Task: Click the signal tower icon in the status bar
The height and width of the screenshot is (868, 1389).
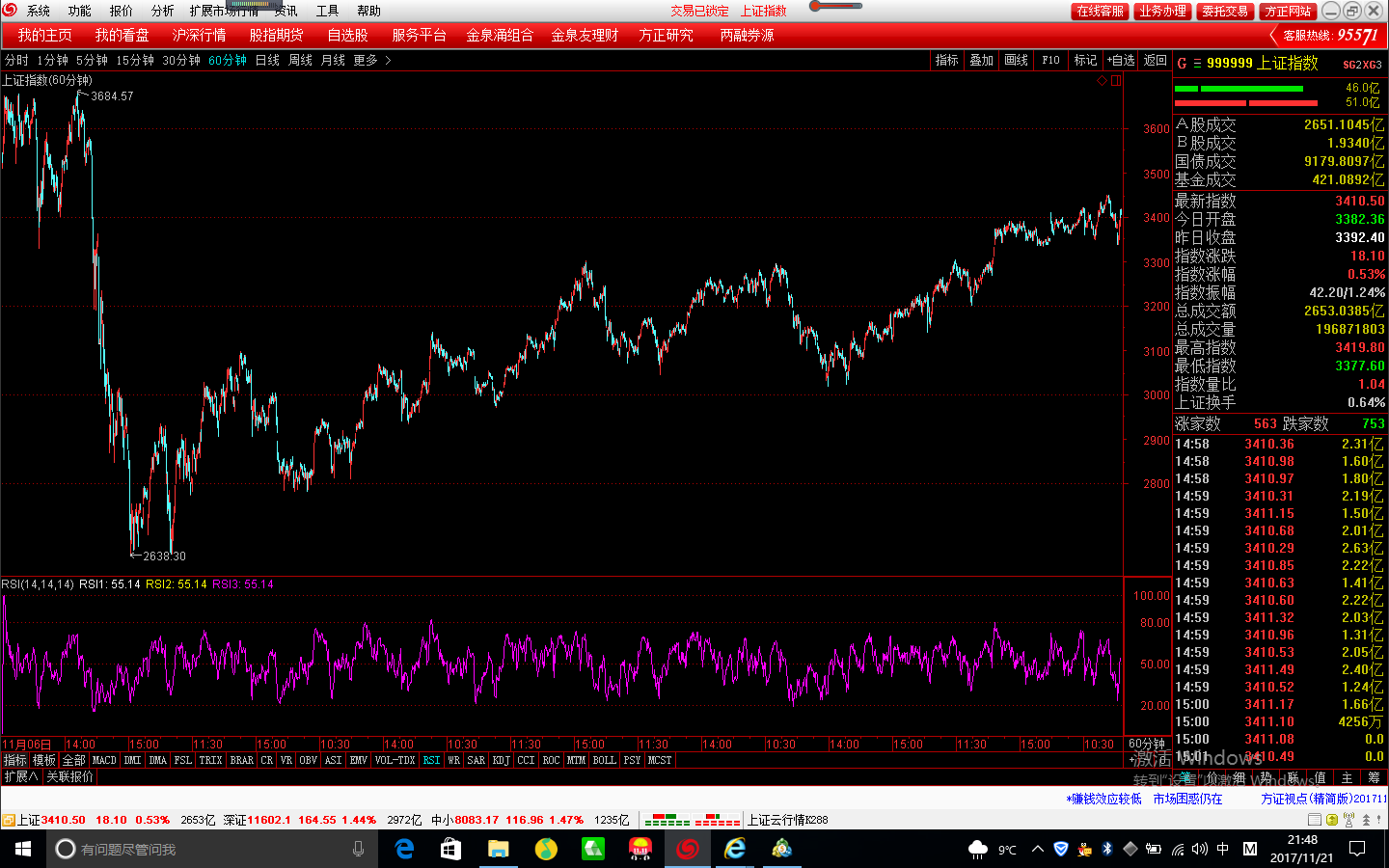Action: pyautogui.click(x=1348, y=820)
